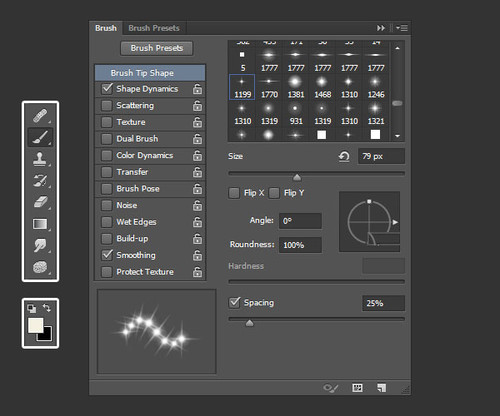
Task: Select the Brush tool in toolbar
Action: tap(40, 137)
